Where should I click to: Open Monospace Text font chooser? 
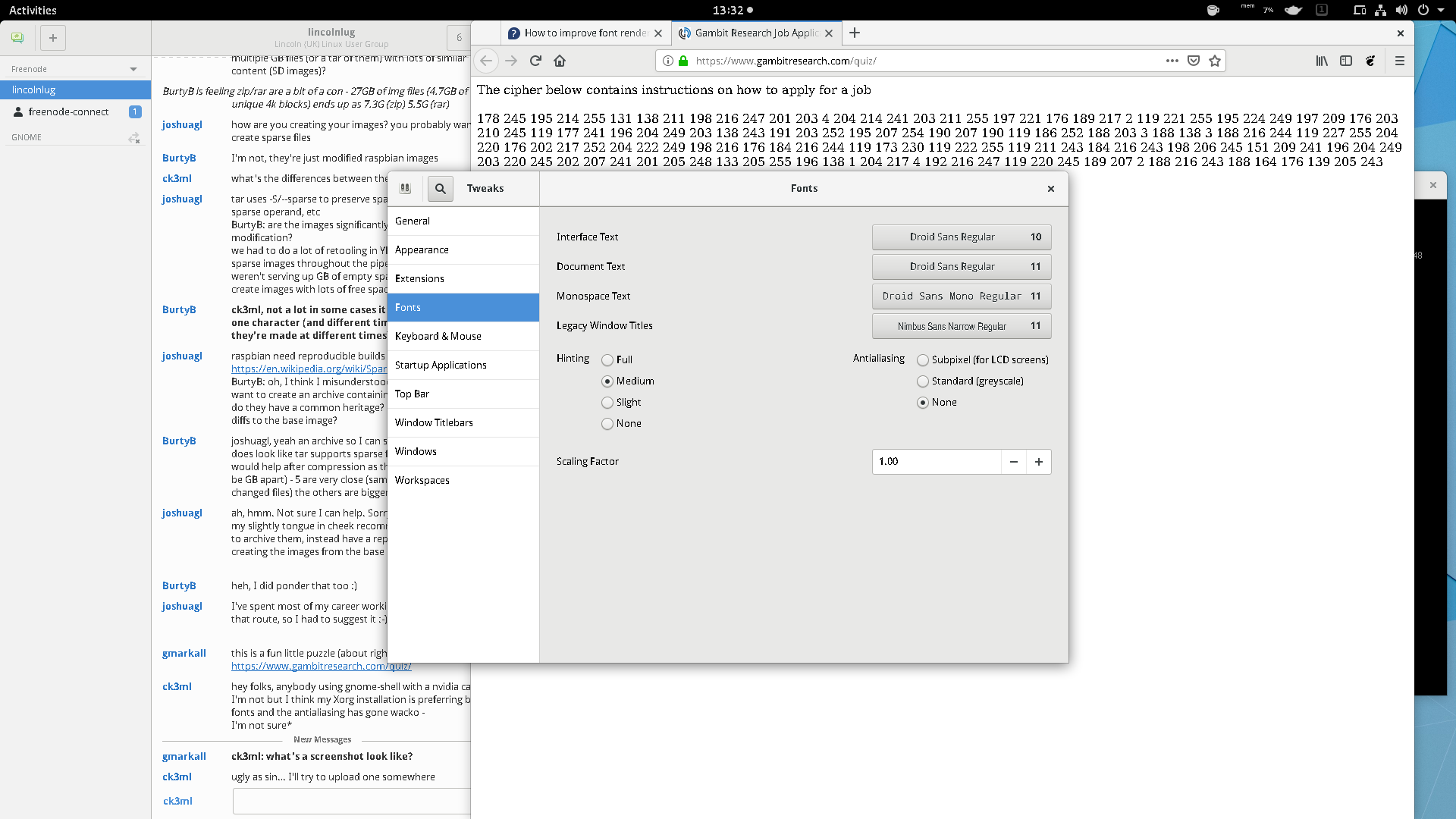pos(962,296)
